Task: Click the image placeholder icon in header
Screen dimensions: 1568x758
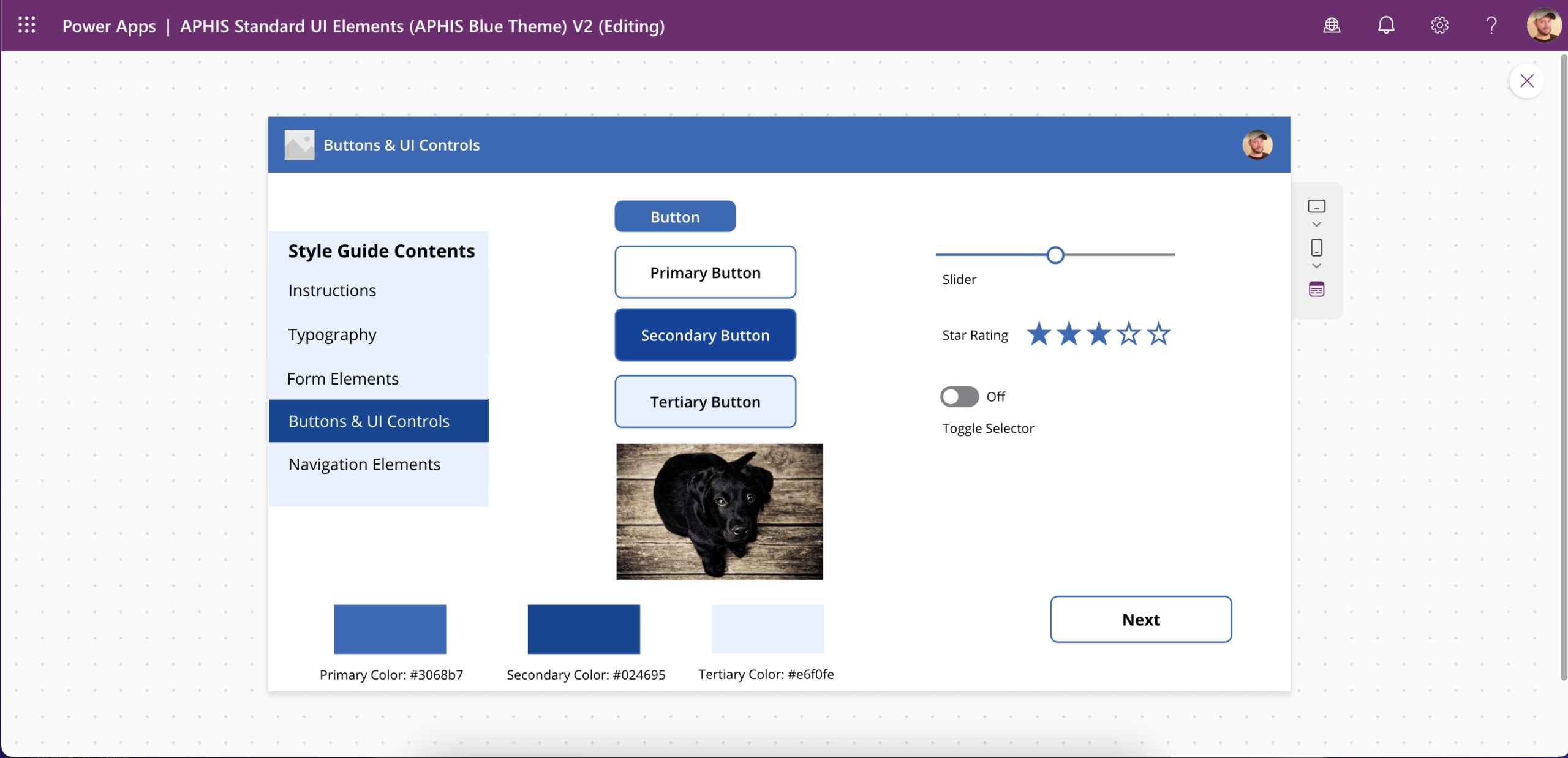Action: click(x=300, y=145)
